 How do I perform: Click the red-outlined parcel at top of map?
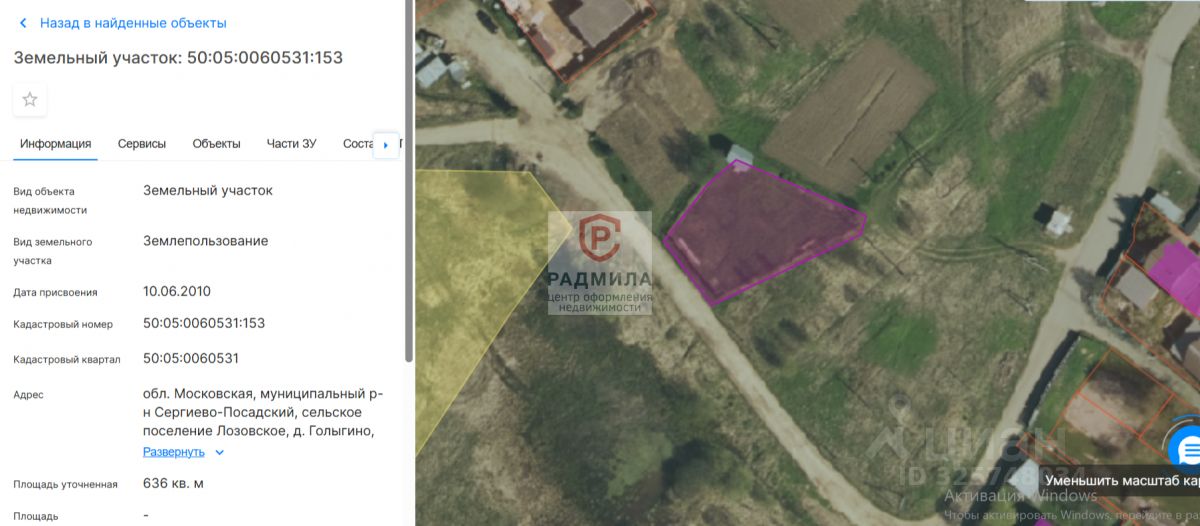point(580,30)
